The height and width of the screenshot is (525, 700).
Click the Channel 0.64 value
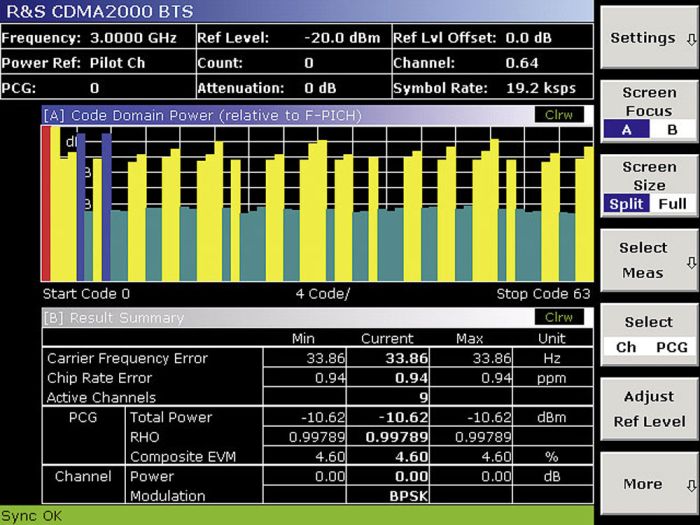(521, 63)
